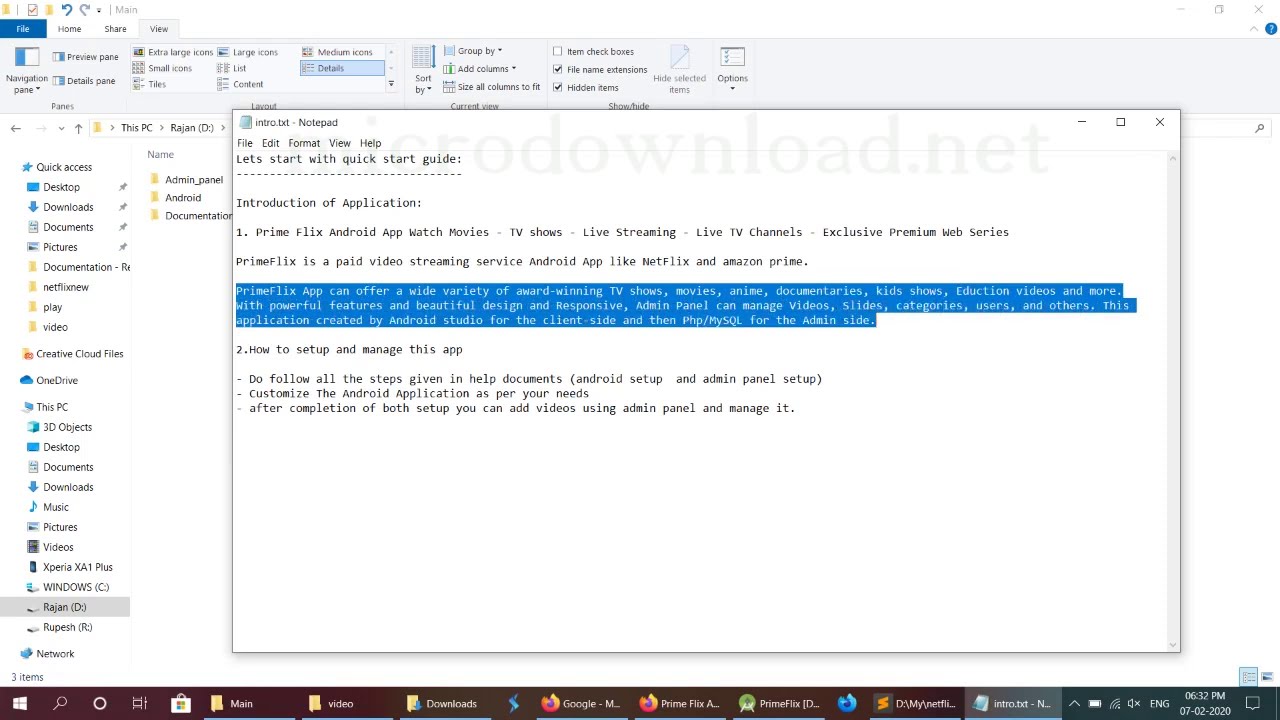1280x720 pixels.
Task: Click Rajan (D:) in the address breadcrumb
Action: (x=191, y=128)
